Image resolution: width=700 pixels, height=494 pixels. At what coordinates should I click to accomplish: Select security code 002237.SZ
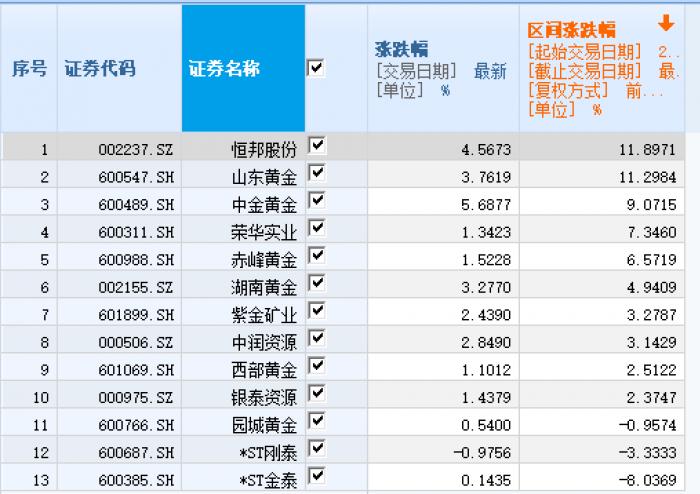point(136,149)
